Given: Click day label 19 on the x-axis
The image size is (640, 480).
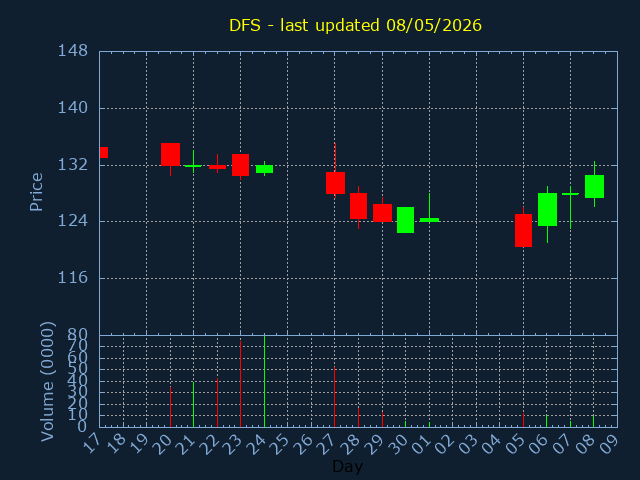Looking at the screenshot, I should [x=140, y=444].
